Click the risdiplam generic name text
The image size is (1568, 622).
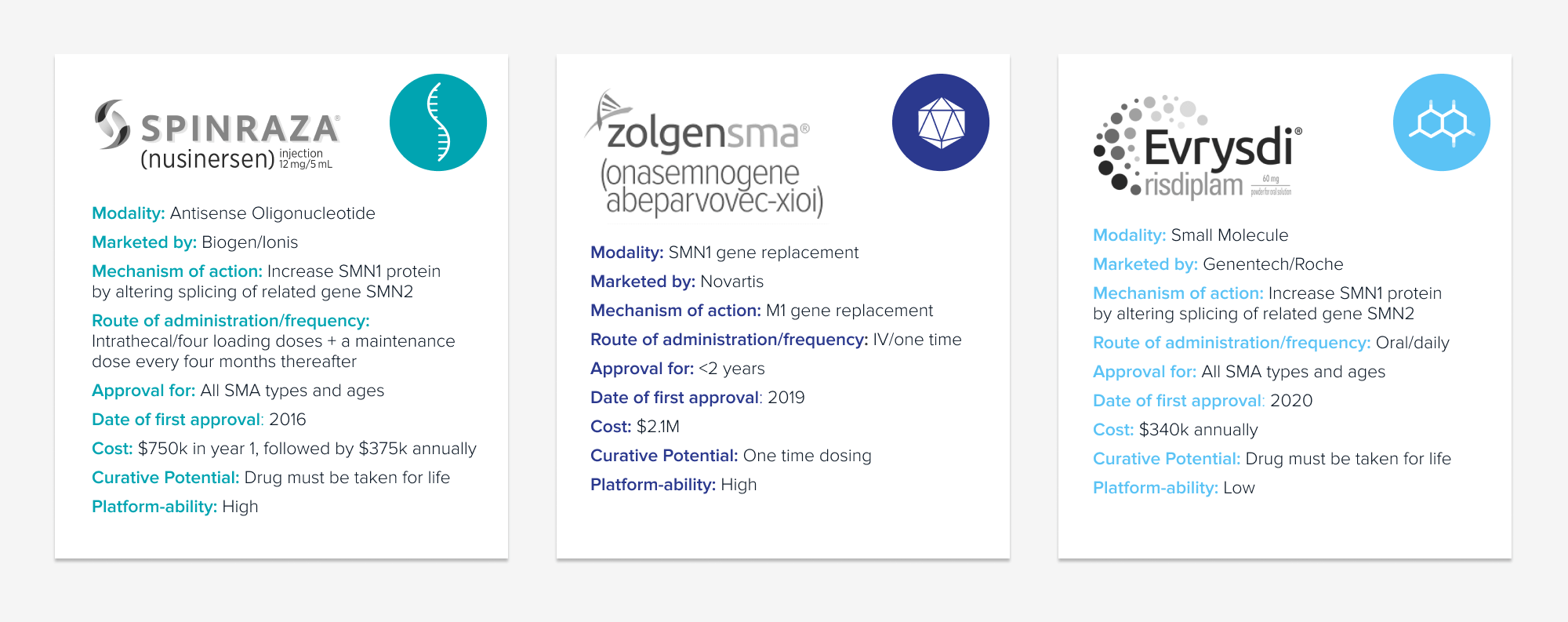click(1193, 186)
